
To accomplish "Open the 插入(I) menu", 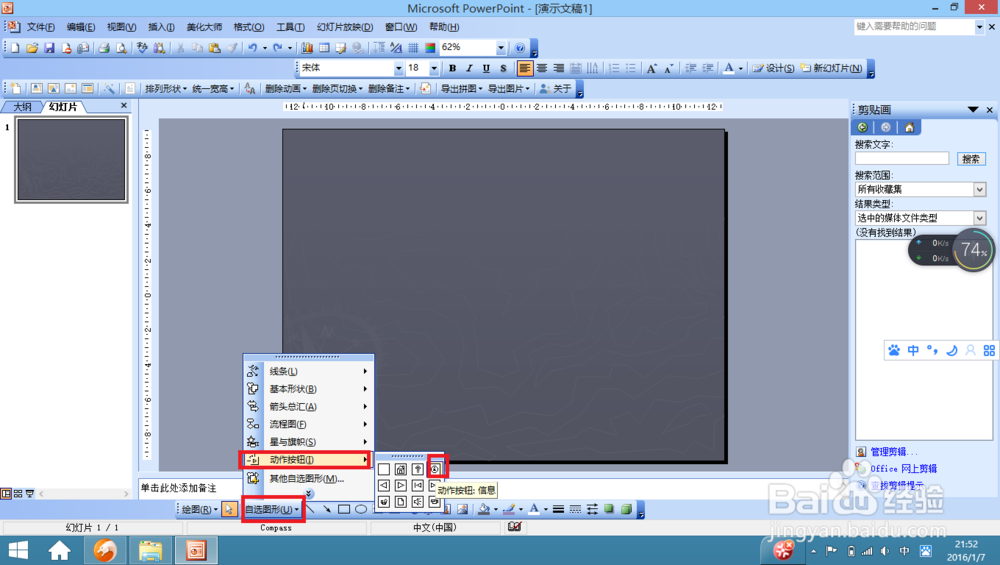I will click(161, 27).
